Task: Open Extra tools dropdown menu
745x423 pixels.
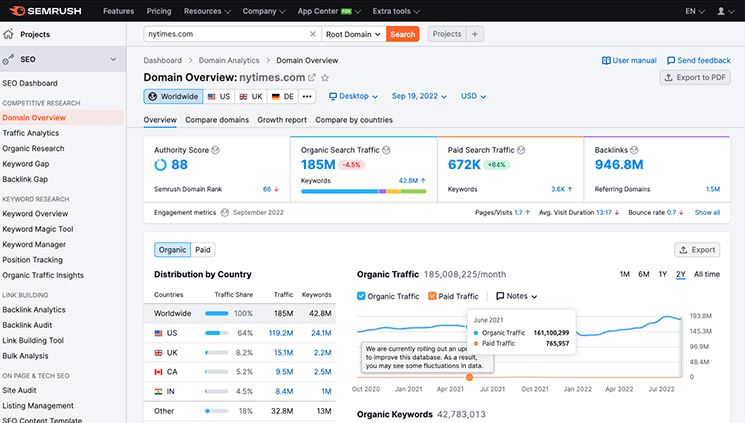Action: [396, 11]
